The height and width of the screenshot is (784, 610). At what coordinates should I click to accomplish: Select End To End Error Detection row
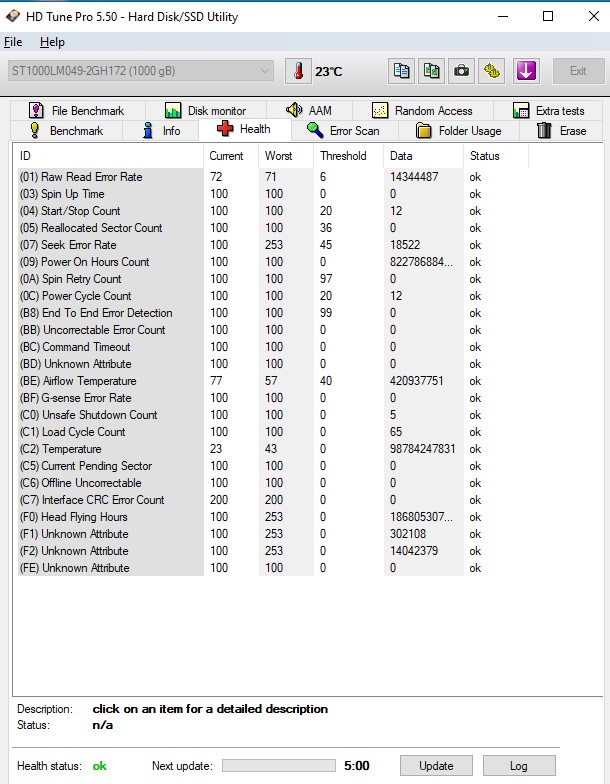pos(273,312)
